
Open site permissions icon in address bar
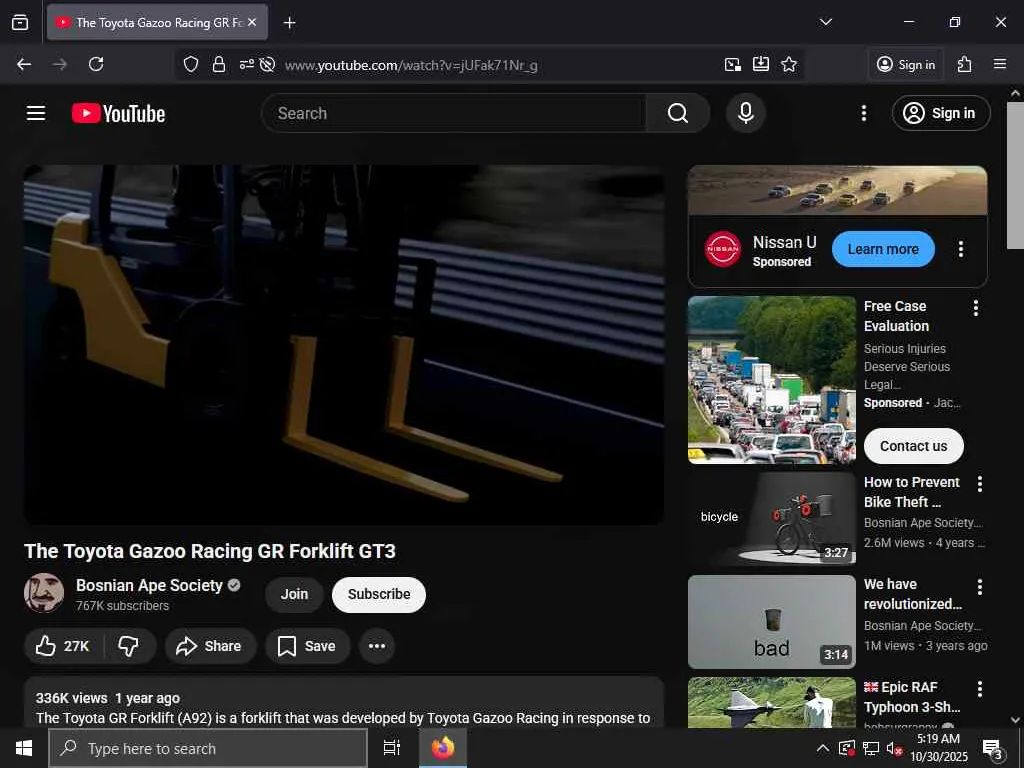(246, 64)
